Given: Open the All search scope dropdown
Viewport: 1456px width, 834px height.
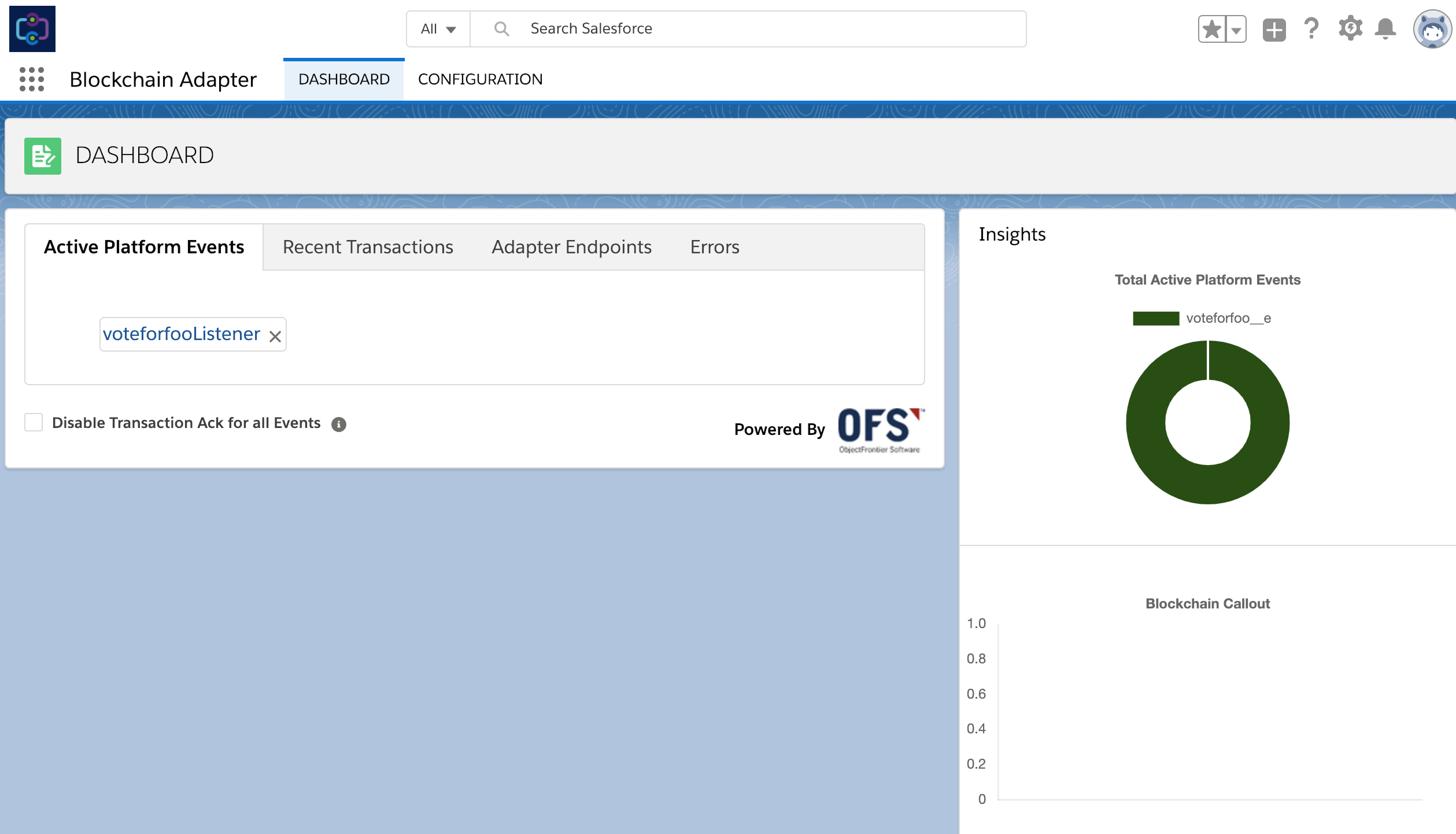Looking at the screenshot, I should (x=437, y=28).
